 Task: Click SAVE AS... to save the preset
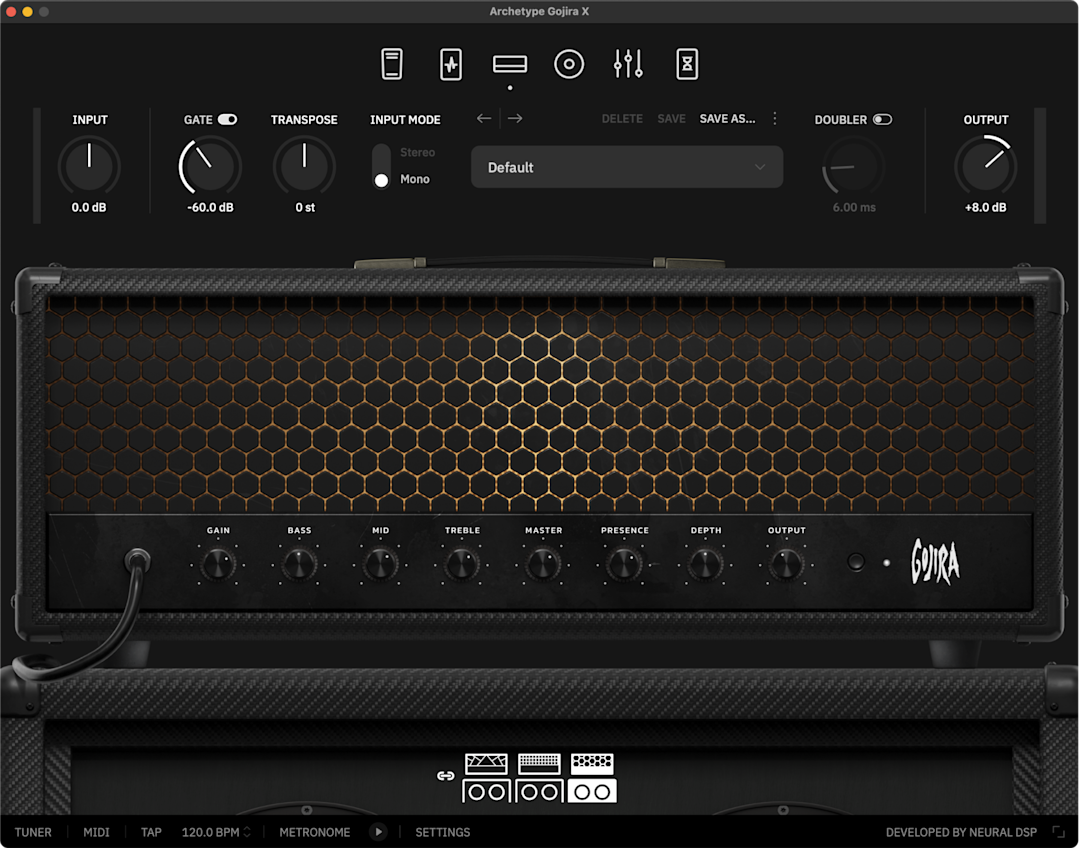(x=728, y=118)
